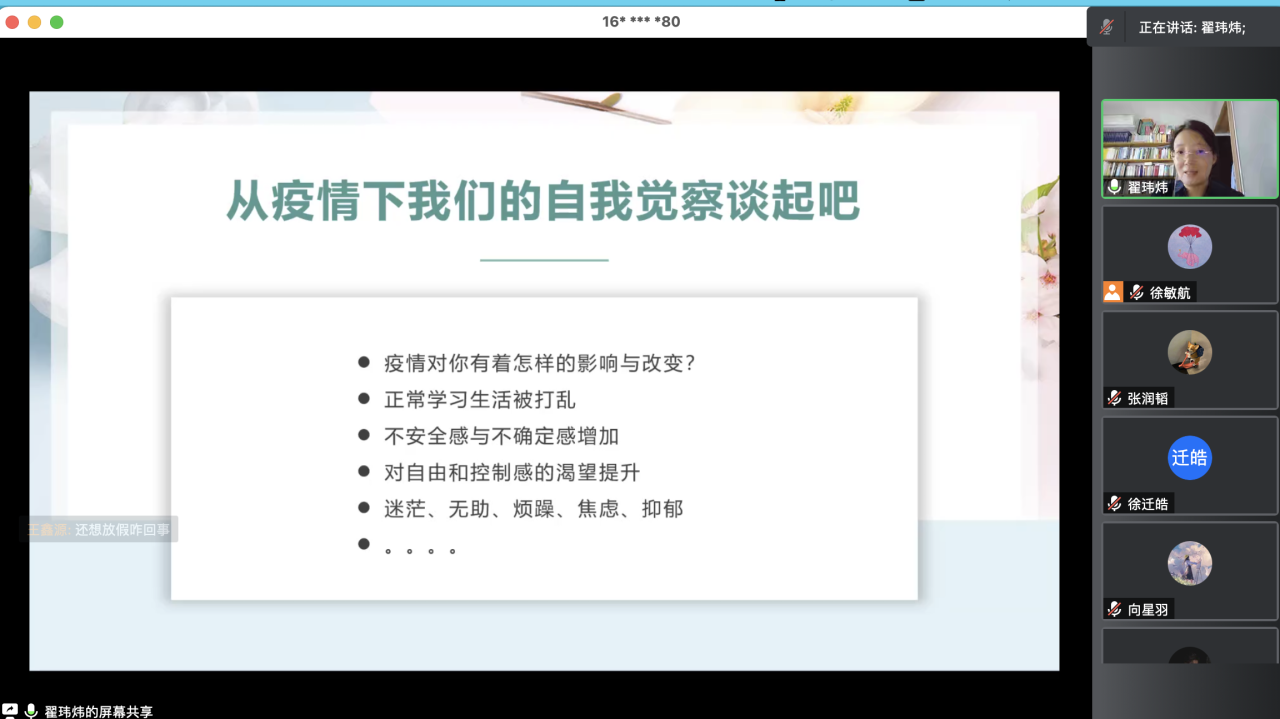Click 徐敏航's orange host badge icon
The height and width of the screenshot is (719, 1280).
pyautogui.click(x=1112, y=292)
